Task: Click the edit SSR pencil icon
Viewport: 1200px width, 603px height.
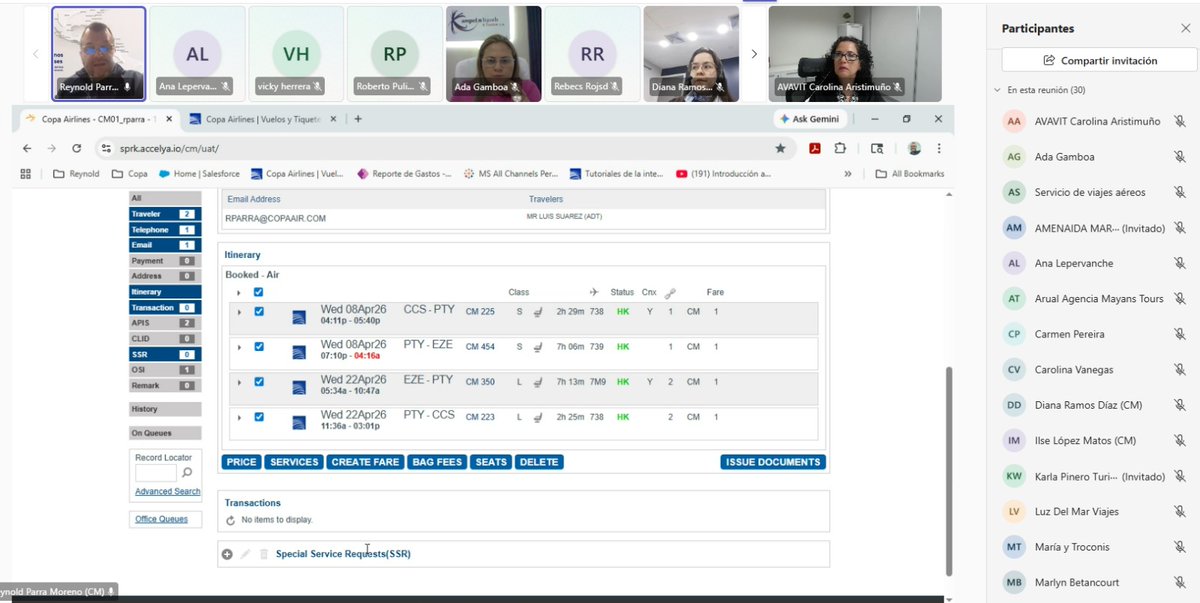Action: point(245,554)
